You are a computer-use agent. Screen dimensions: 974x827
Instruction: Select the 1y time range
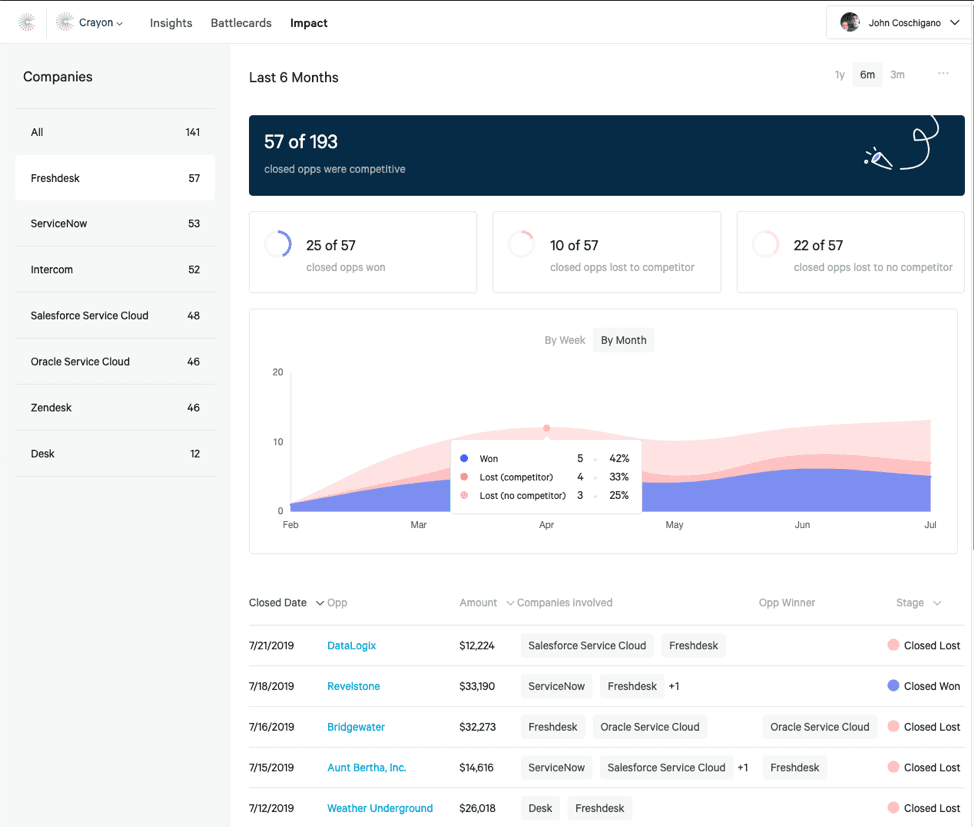pos(839,75)
